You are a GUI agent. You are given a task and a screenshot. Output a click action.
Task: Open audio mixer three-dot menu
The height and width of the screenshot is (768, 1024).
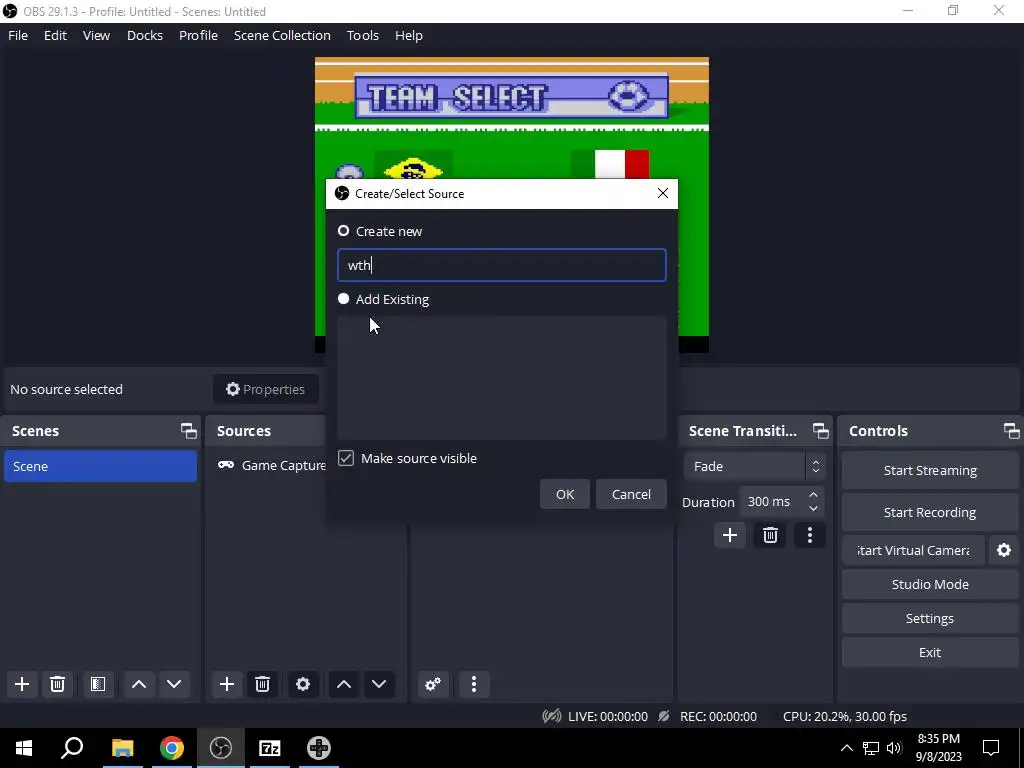point(474,684)
